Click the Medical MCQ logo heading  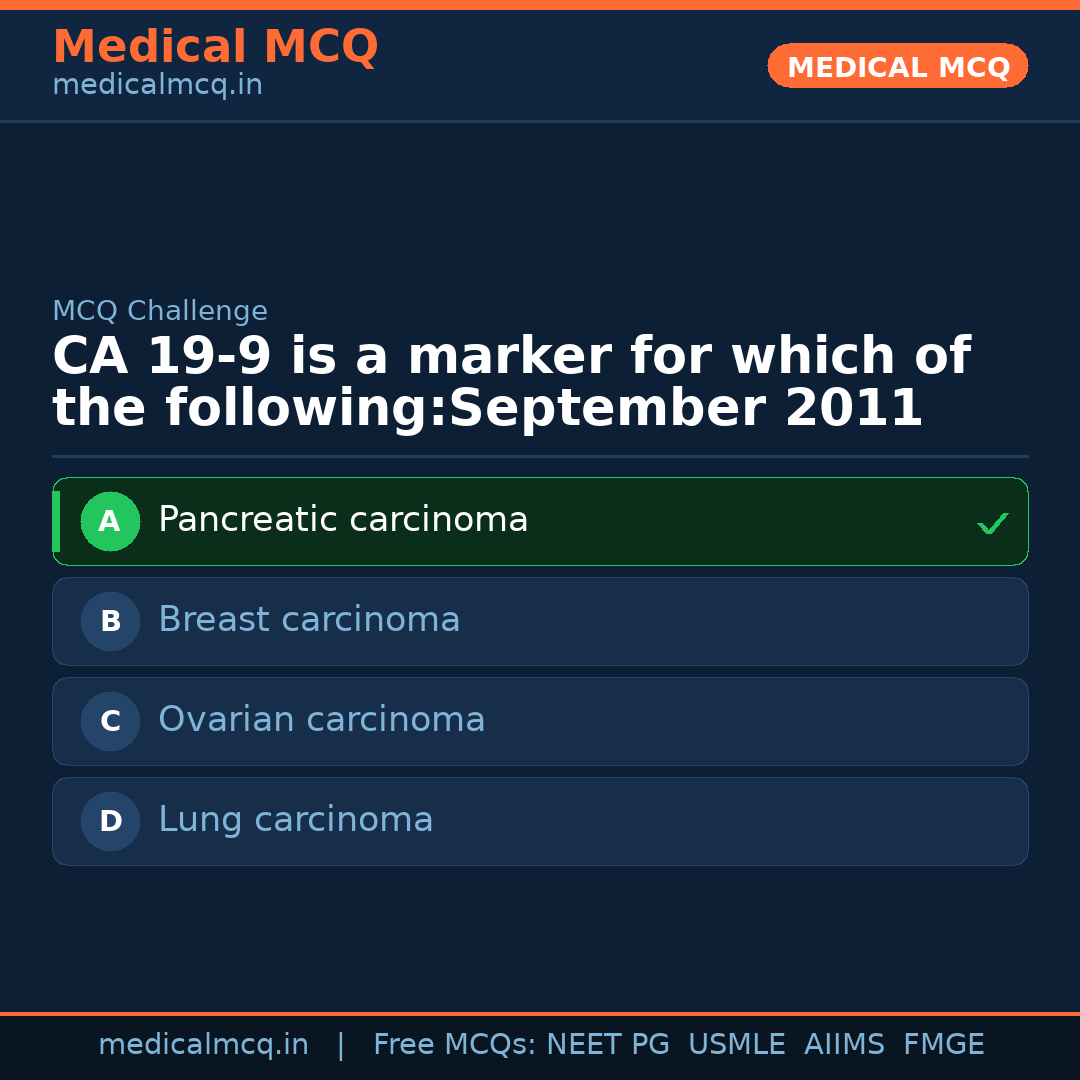[215, 47]
